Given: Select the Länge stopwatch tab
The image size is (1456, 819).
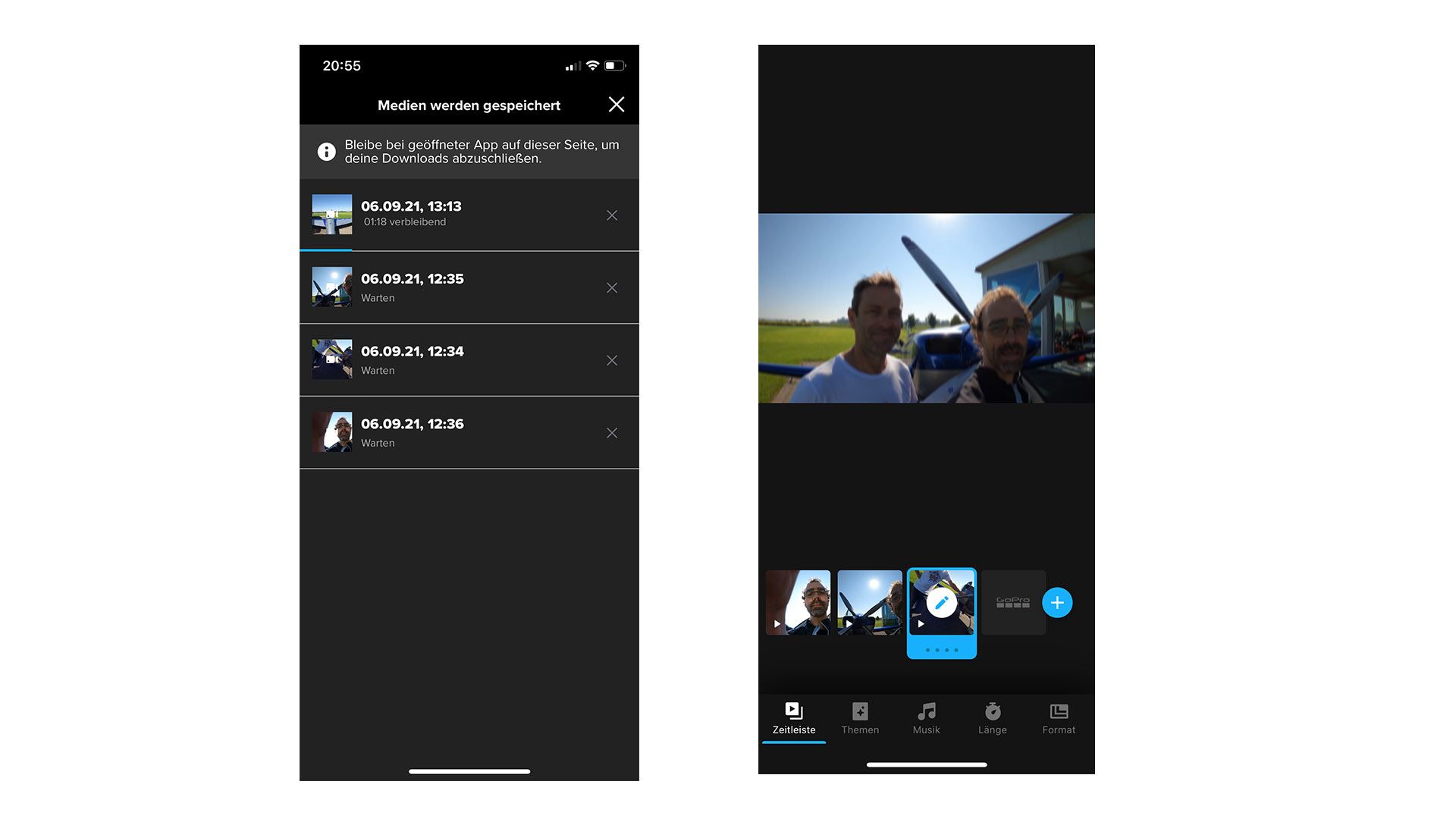Looking at the screenshot, I should pos(992,718).
